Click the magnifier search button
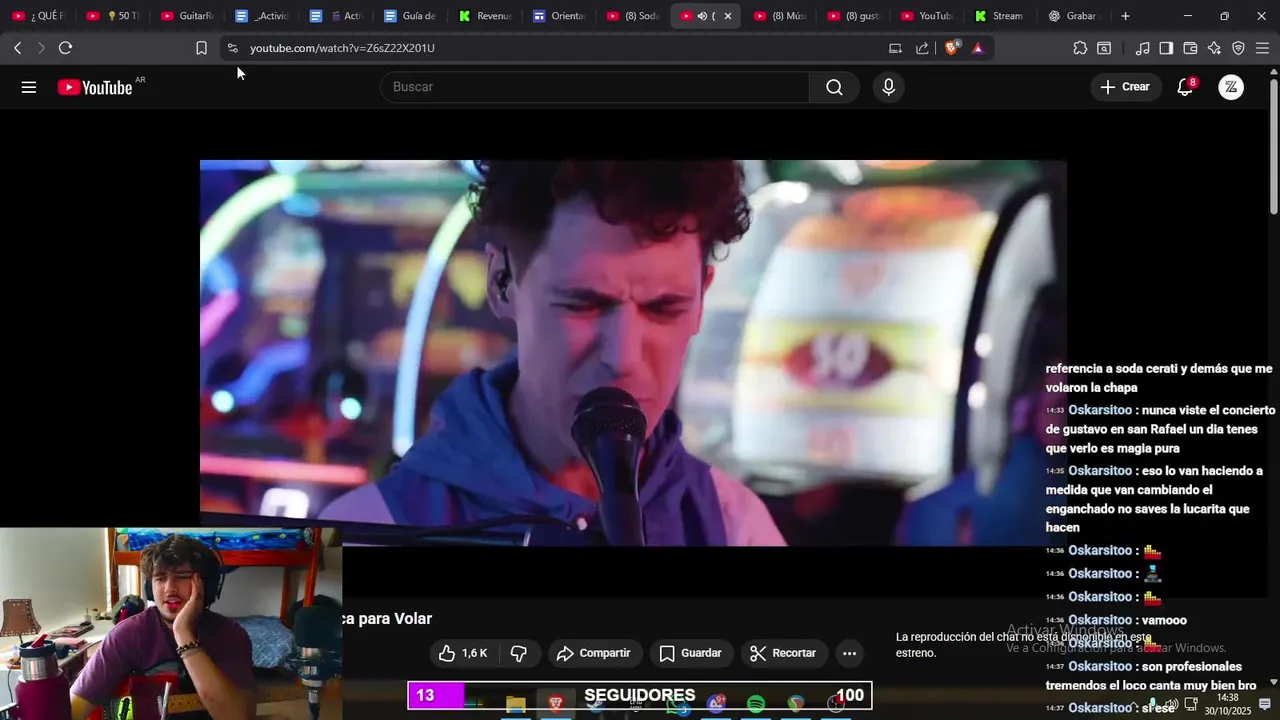1280x720 pixels. tap(834, 87)
